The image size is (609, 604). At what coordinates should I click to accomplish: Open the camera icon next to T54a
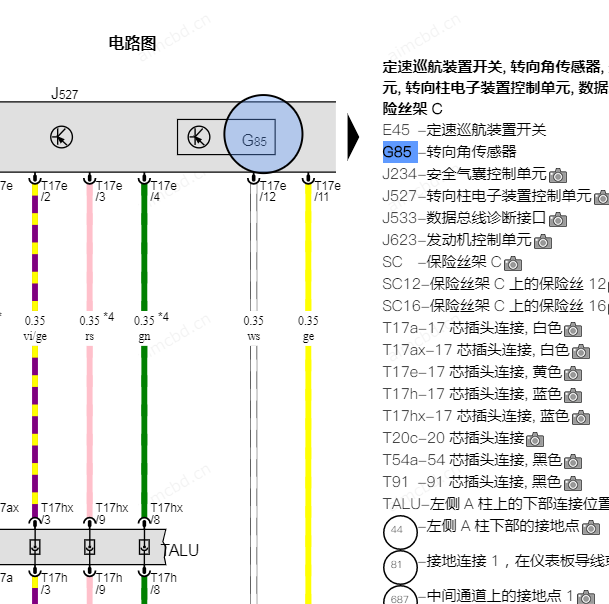573,461
